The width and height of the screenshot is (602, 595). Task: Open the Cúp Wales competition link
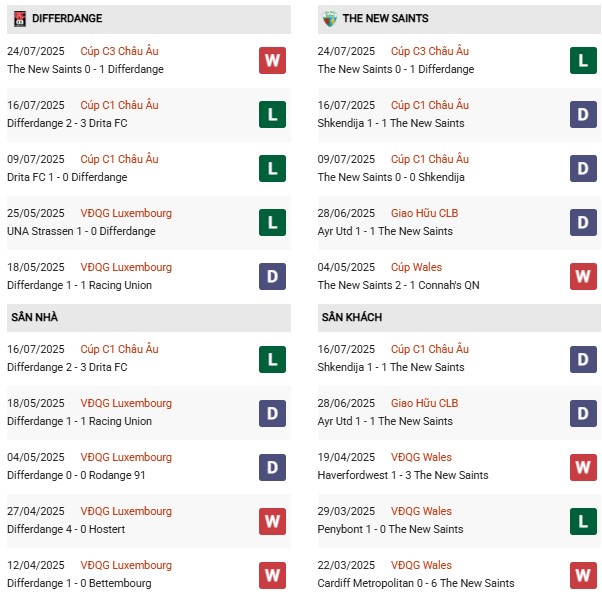click(415, 267)
